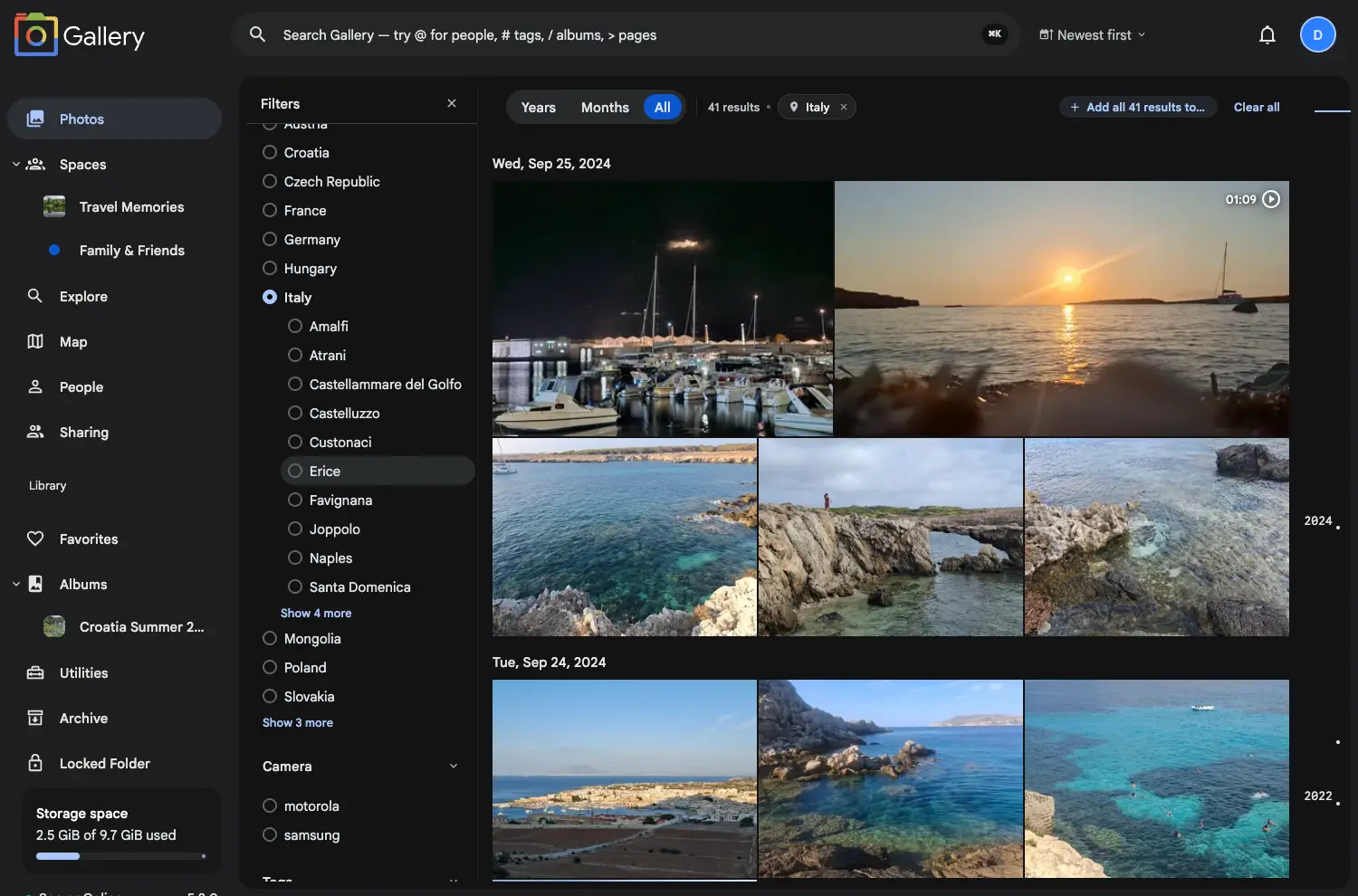This screenshot has height=896, width=1358.
Task: Close the Filters panel
Action: pyautogui.click(x=452, y=103)
